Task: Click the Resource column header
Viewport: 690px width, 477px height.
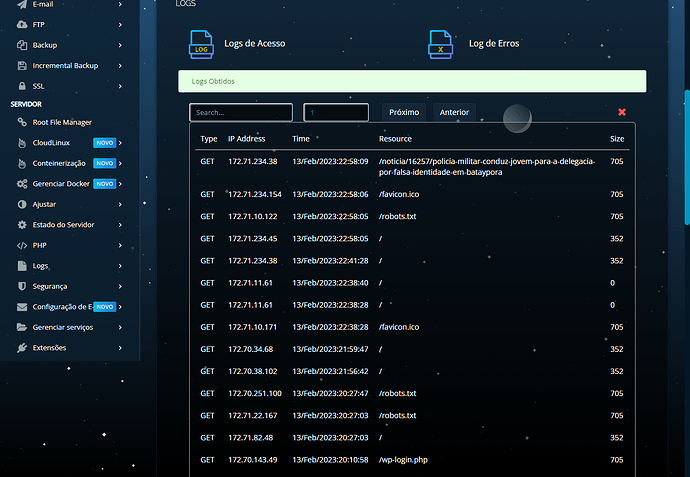Action: (x=395, y=139)
